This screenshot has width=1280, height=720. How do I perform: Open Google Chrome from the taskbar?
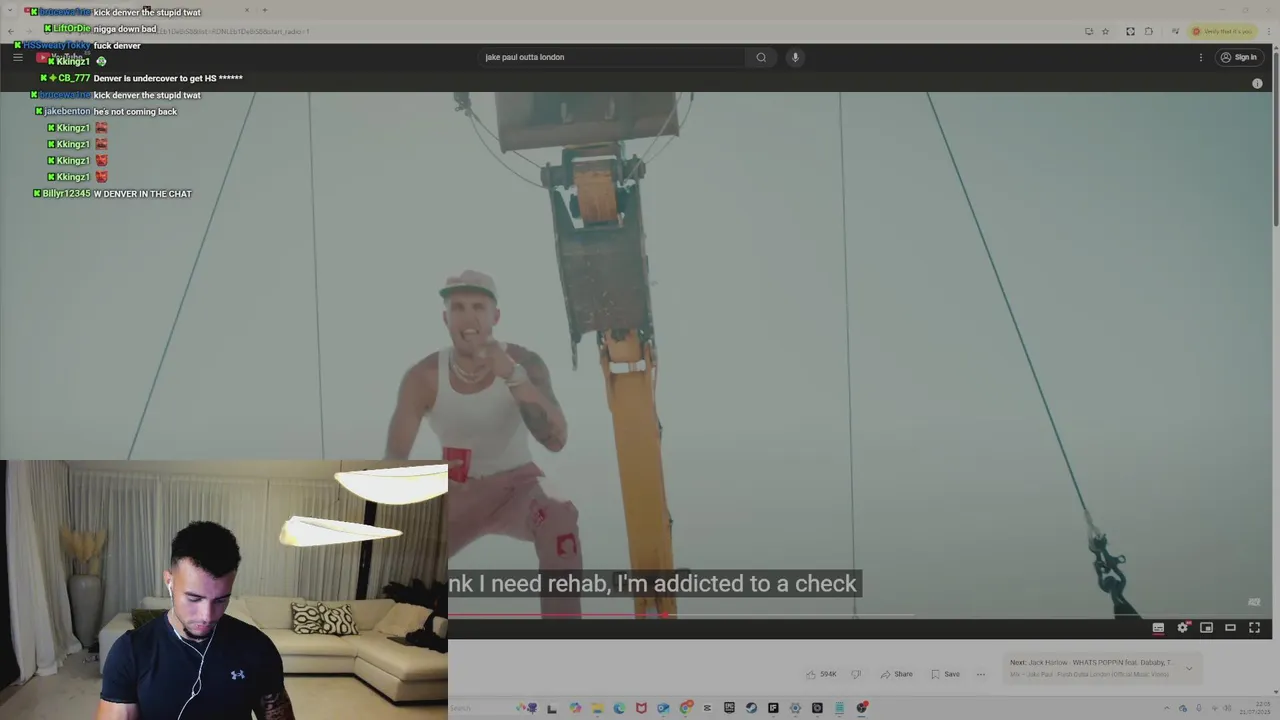click(x=685, y=708)
